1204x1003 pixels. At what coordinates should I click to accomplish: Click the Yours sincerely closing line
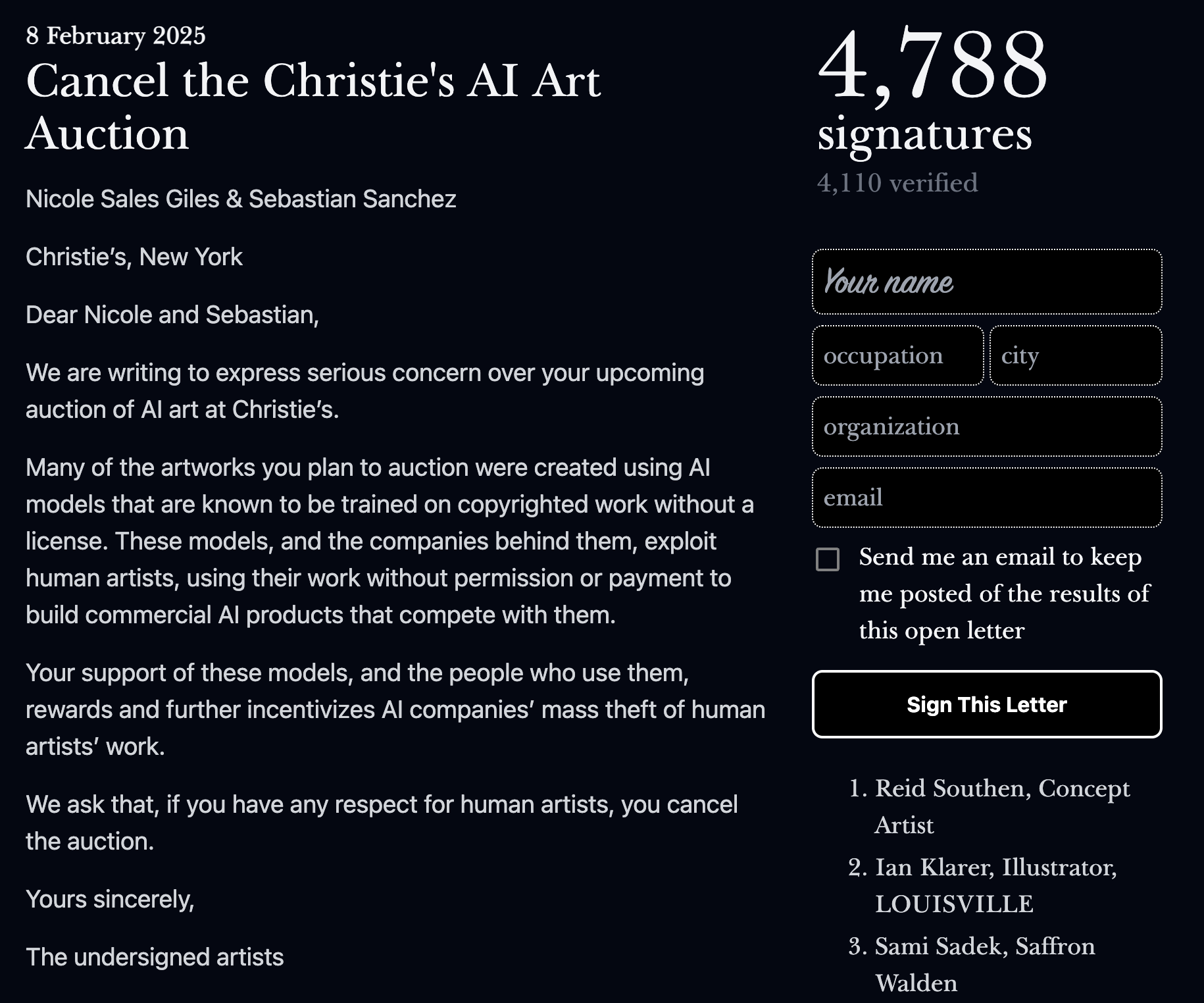[x=110, y=899]
